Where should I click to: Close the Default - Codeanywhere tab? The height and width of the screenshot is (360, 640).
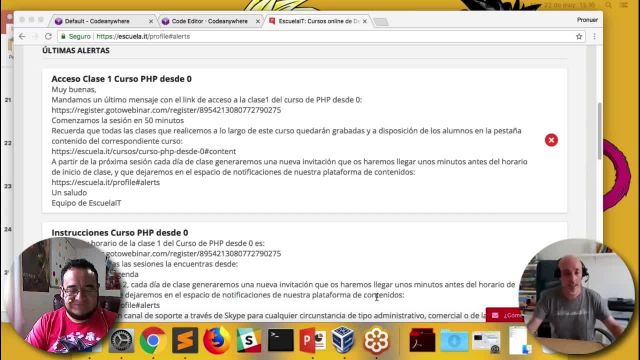[x=151, y=21]
